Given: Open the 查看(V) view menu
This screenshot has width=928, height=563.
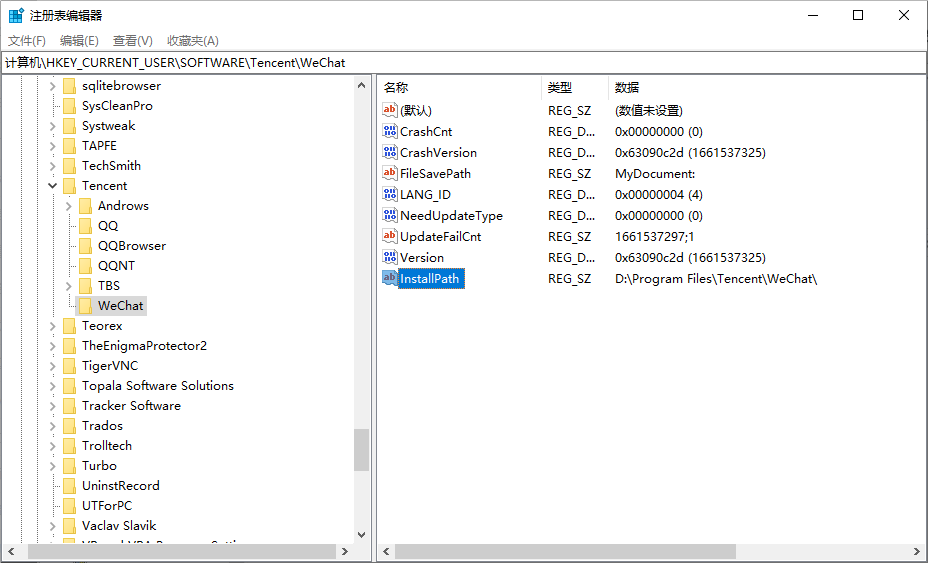Looking at the screenshot, I should coord(132,41).
